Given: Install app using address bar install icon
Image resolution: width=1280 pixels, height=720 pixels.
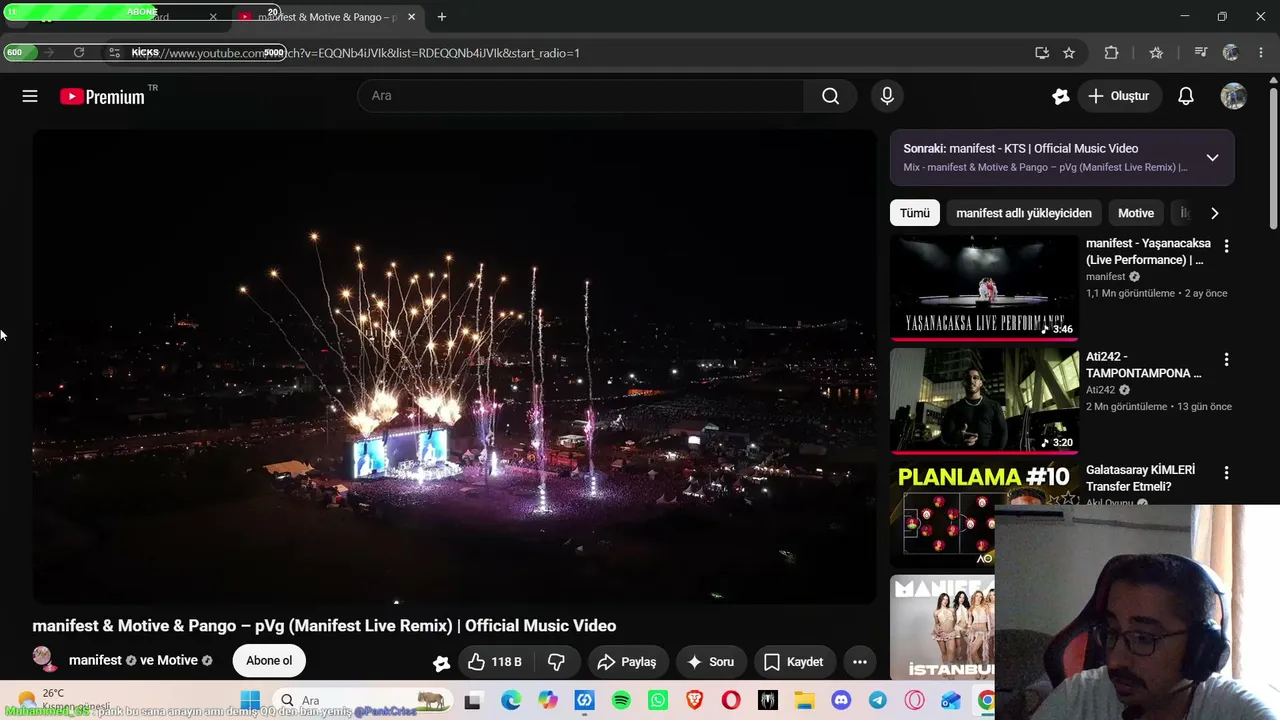Looking at the screenshot, I should [x=1042, y=53].
